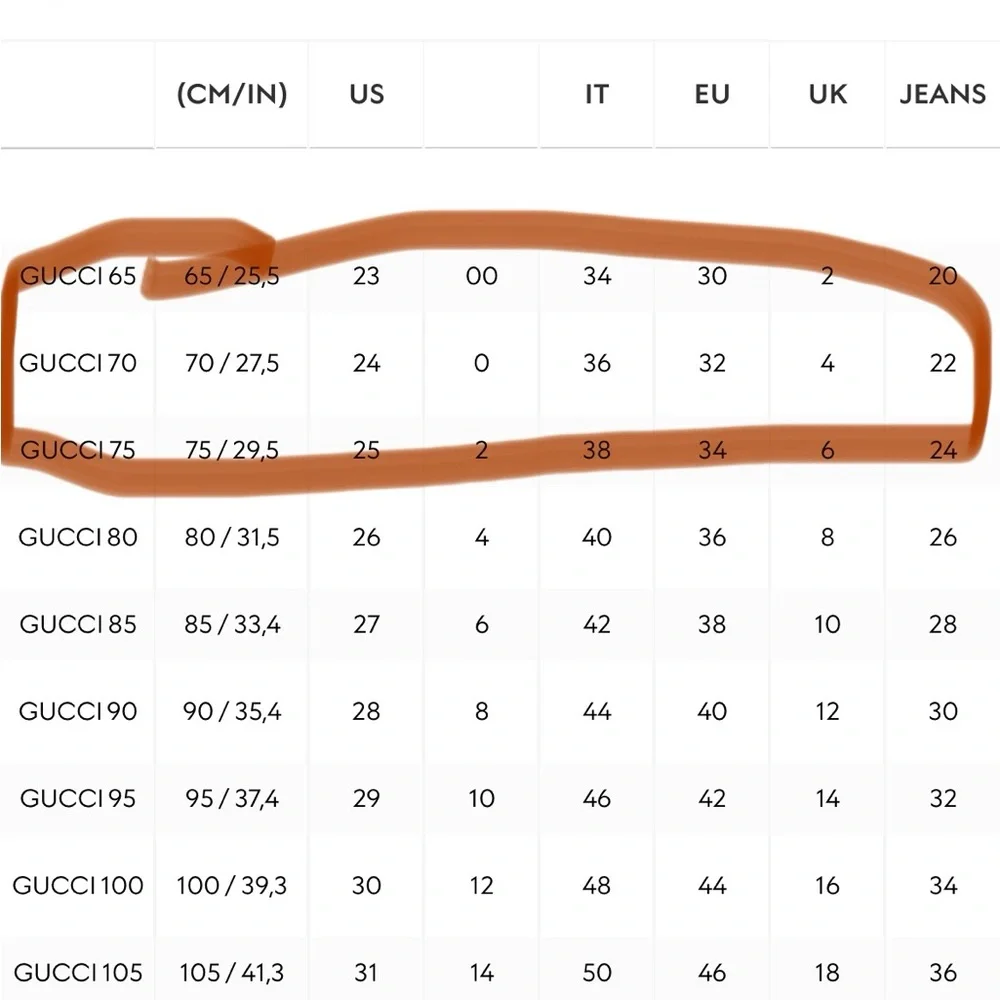Select the GUCCI 80 row label
1000x1000 pixels.
(77, 537)
